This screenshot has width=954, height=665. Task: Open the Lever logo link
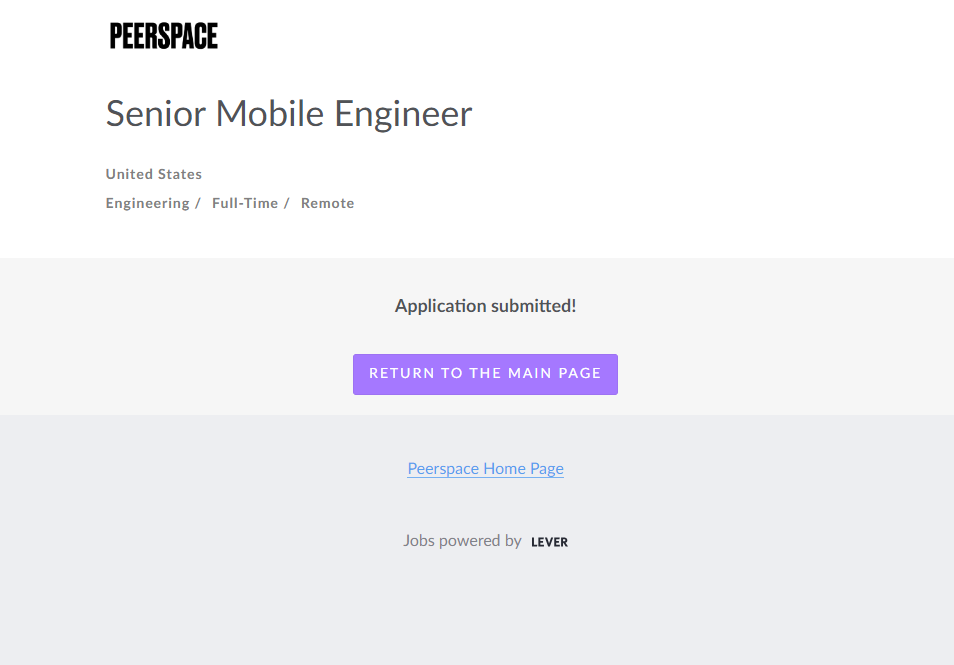pyautogui.click(x=549, y=542)
